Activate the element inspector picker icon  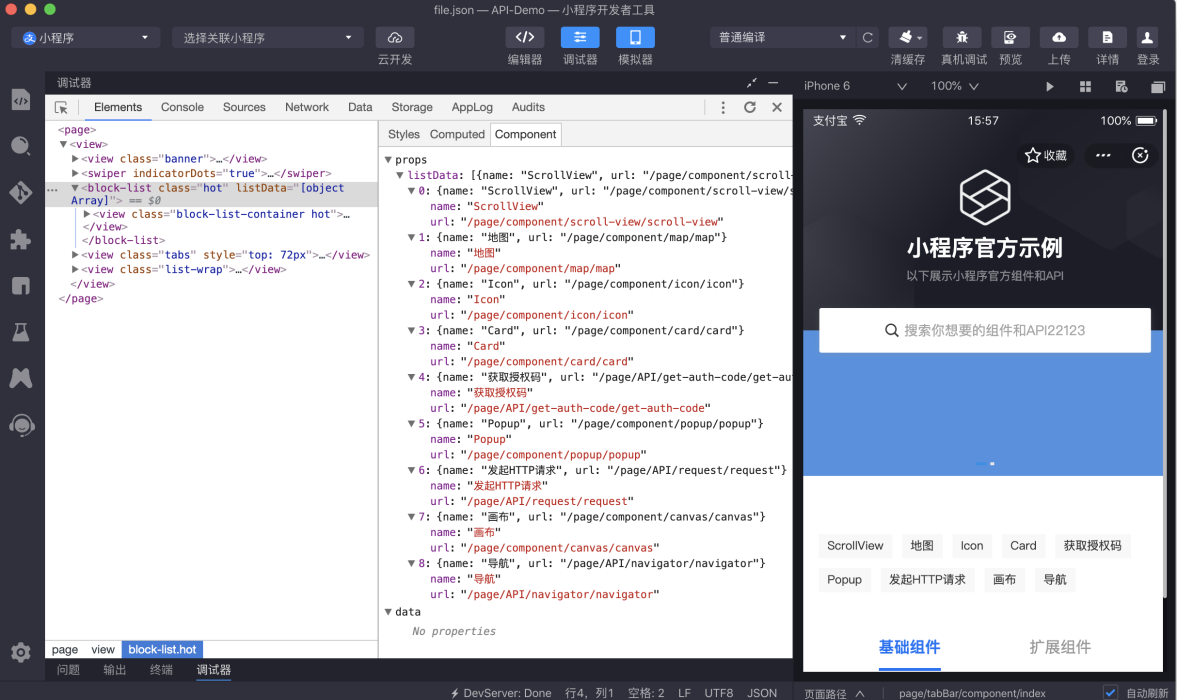click(62, 108)
